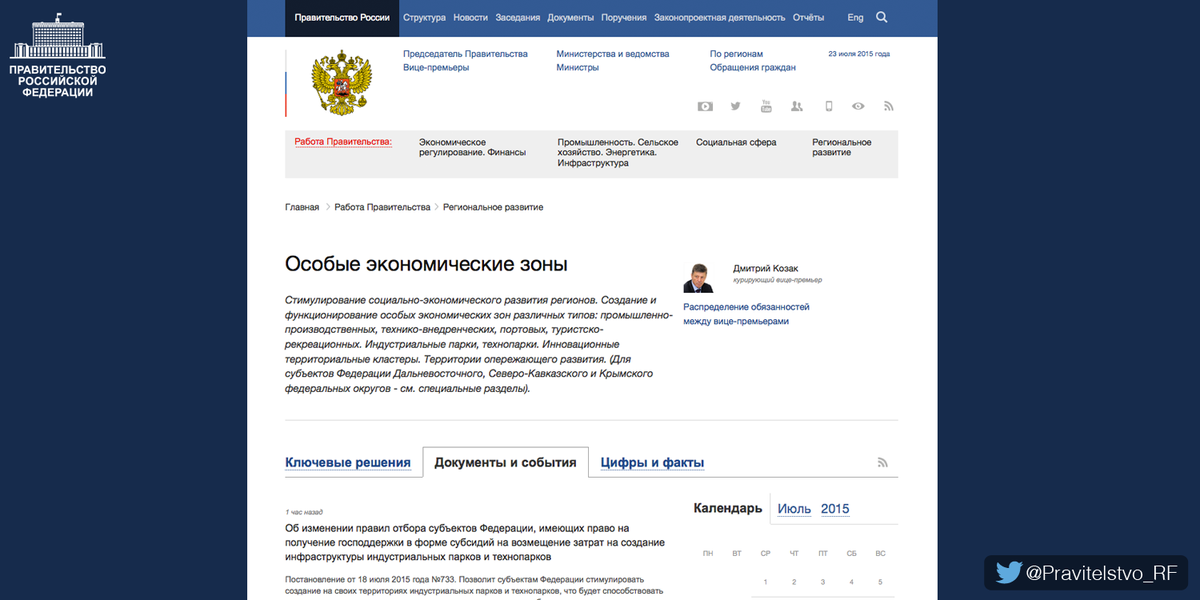Open the Отчёты menu item
The width and height of the screenshot is (1200, 600).
(x=808, y=18)
